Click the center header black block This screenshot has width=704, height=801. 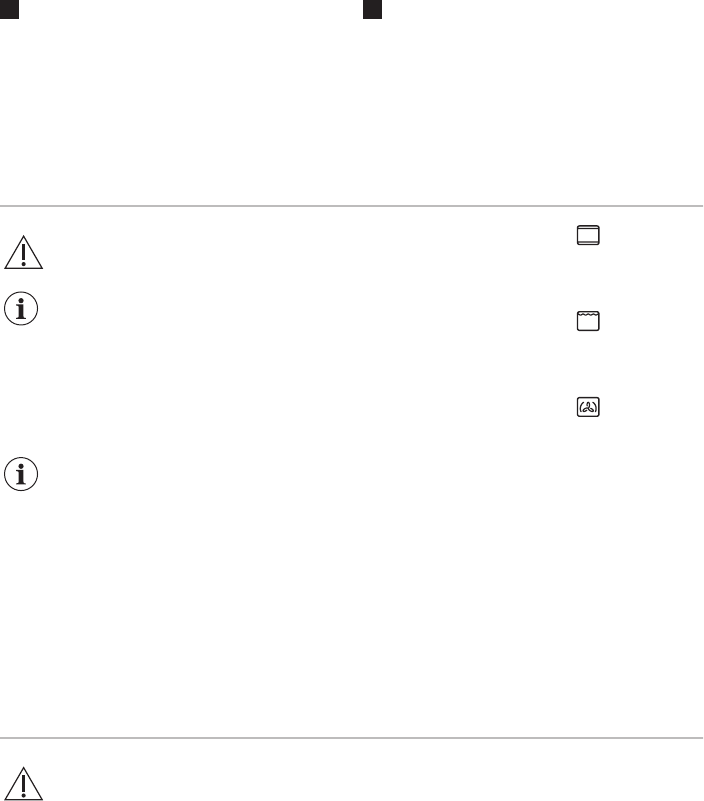[x=372, y=9]
